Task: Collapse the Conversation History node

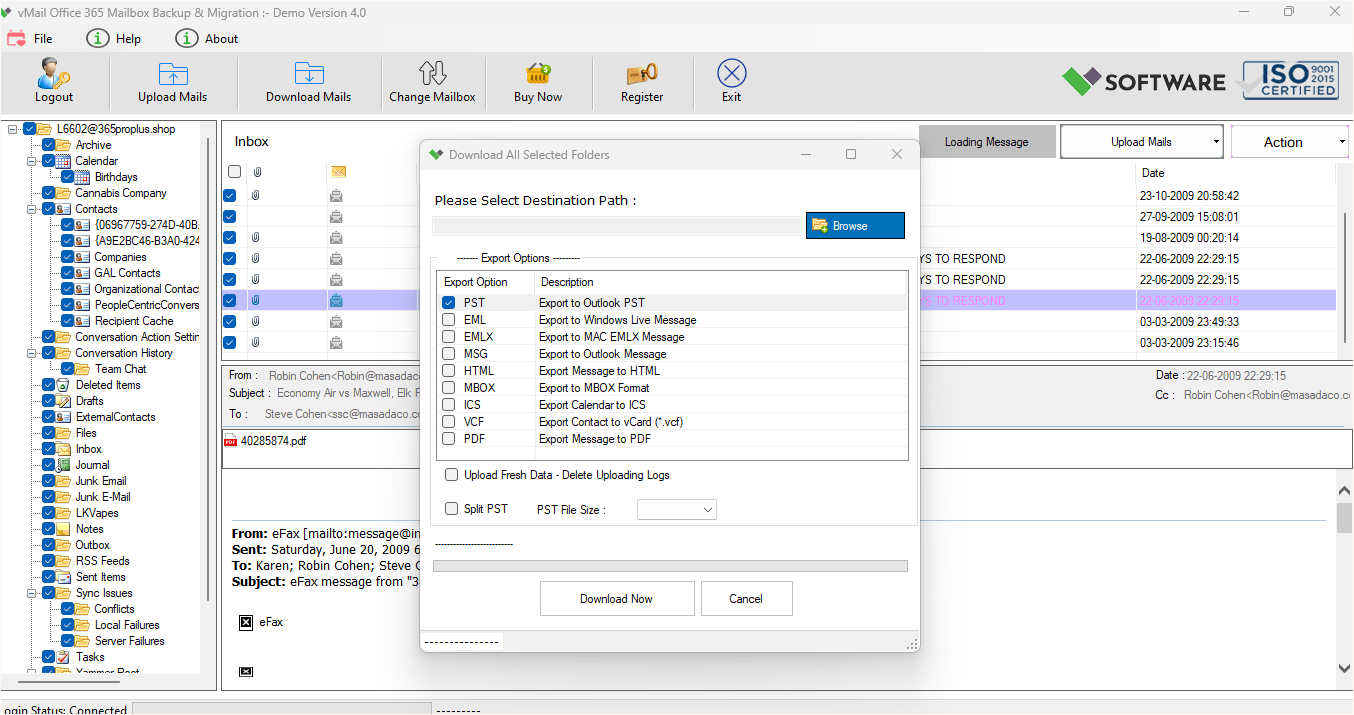Action: tap(32, 353)
